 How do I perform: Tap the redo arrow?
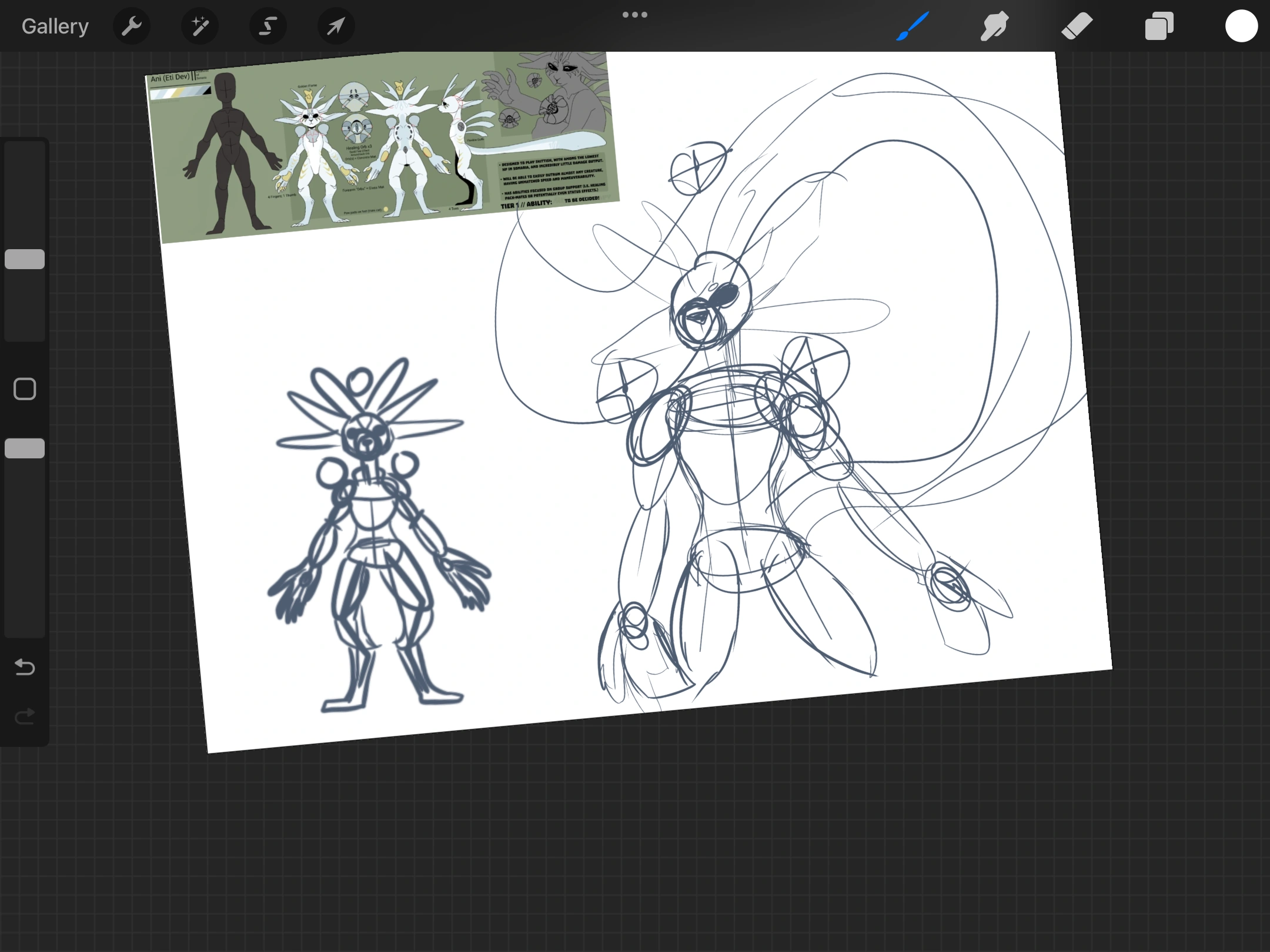[x=24, y=716]
